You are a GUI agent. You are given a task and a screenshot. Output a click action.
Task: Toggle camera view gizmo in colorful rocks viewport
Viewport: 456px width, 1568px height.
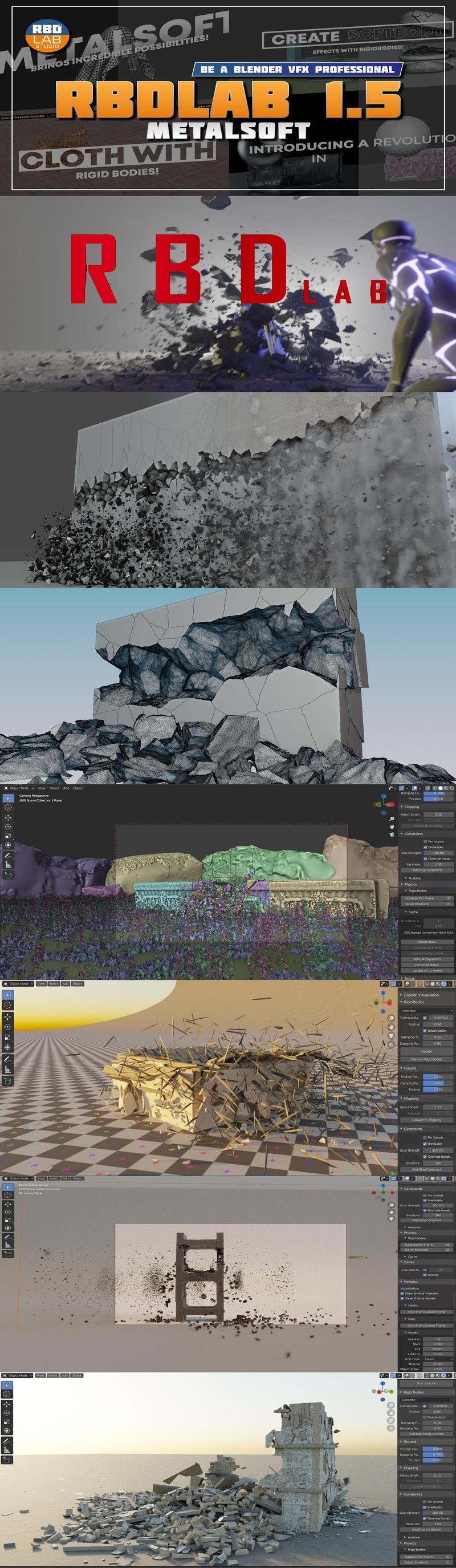(x=392, y=834)
